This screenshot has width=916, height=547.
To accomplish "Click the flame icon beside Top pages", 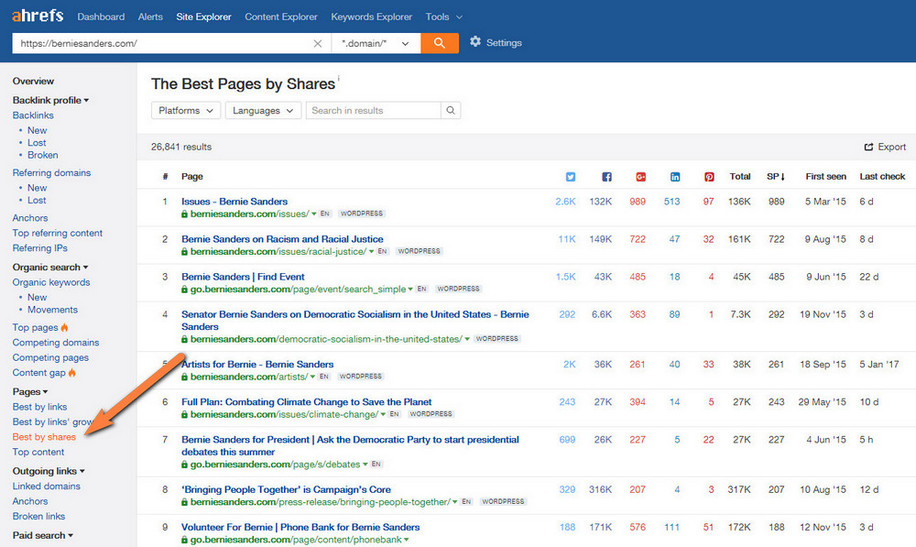I will click(x=64, y=327).
